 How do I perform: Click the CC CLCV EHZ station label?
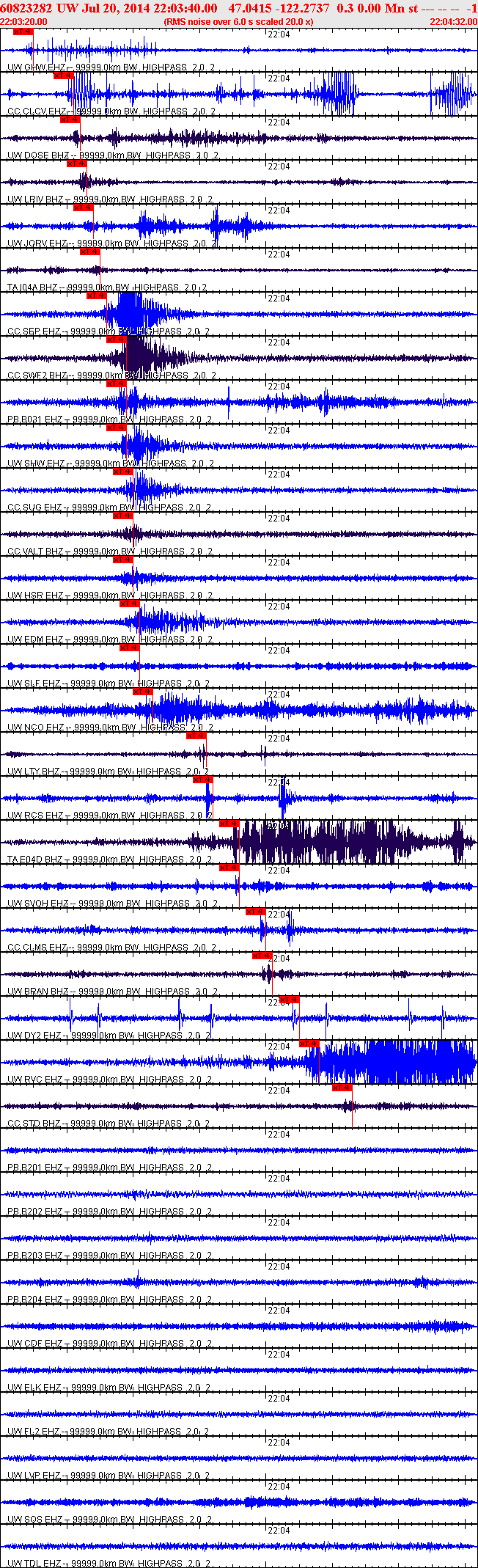(x=37, y=111)
